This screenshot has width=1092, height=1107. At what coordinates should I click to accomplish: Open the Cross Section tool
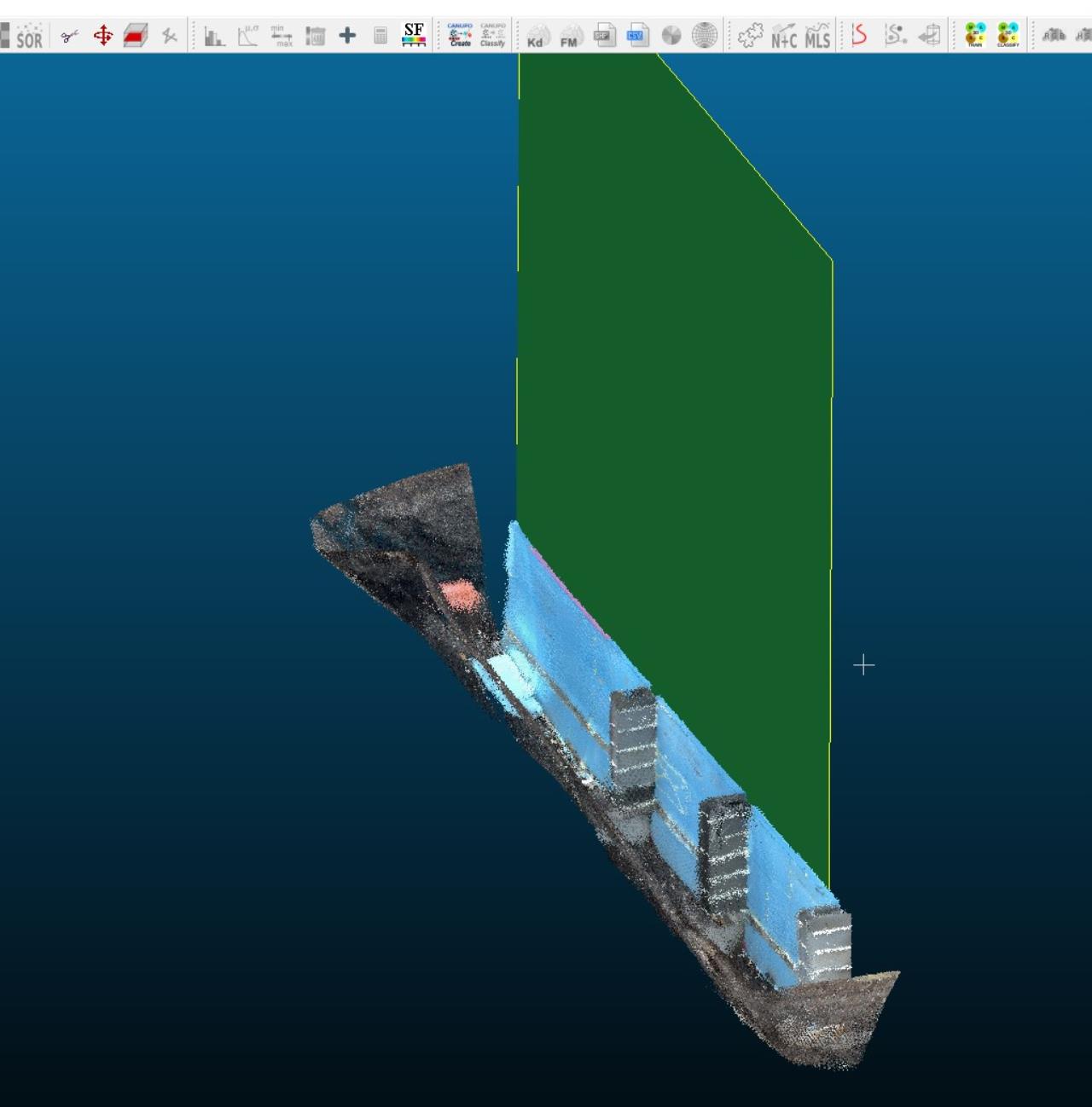[136, 36]
